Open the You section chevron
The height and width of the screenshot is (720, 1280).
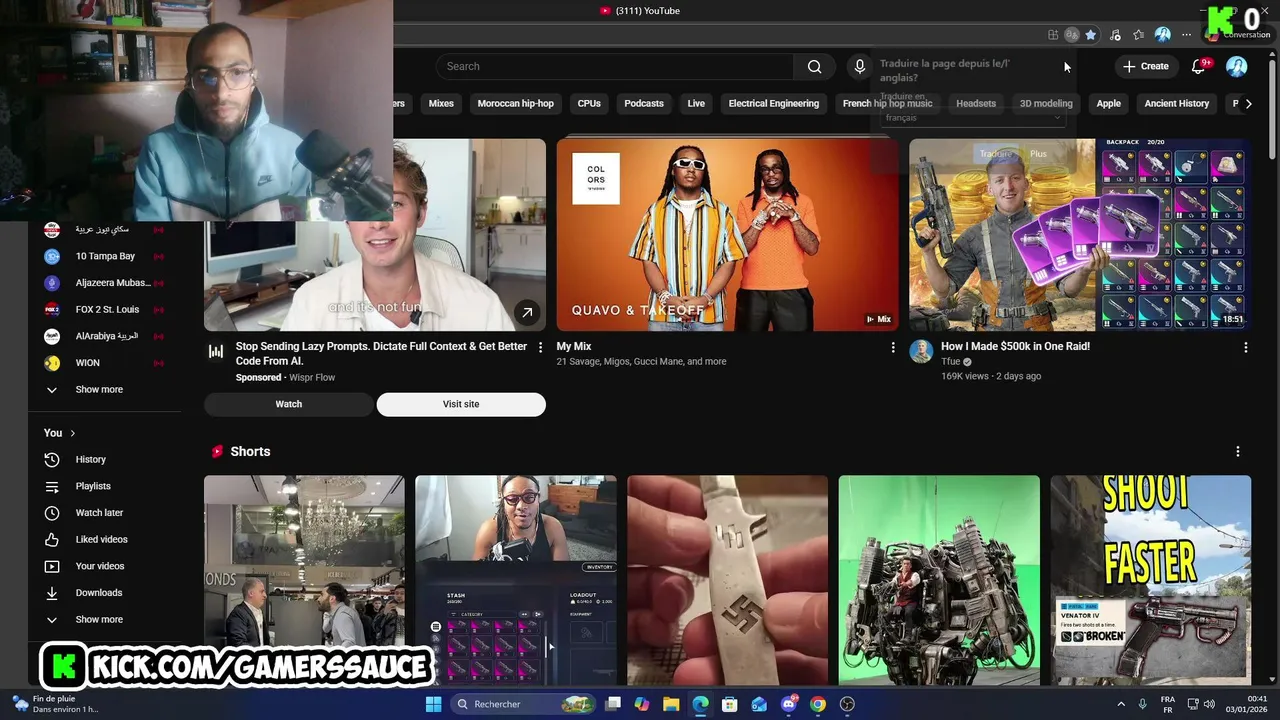(72, 433)
